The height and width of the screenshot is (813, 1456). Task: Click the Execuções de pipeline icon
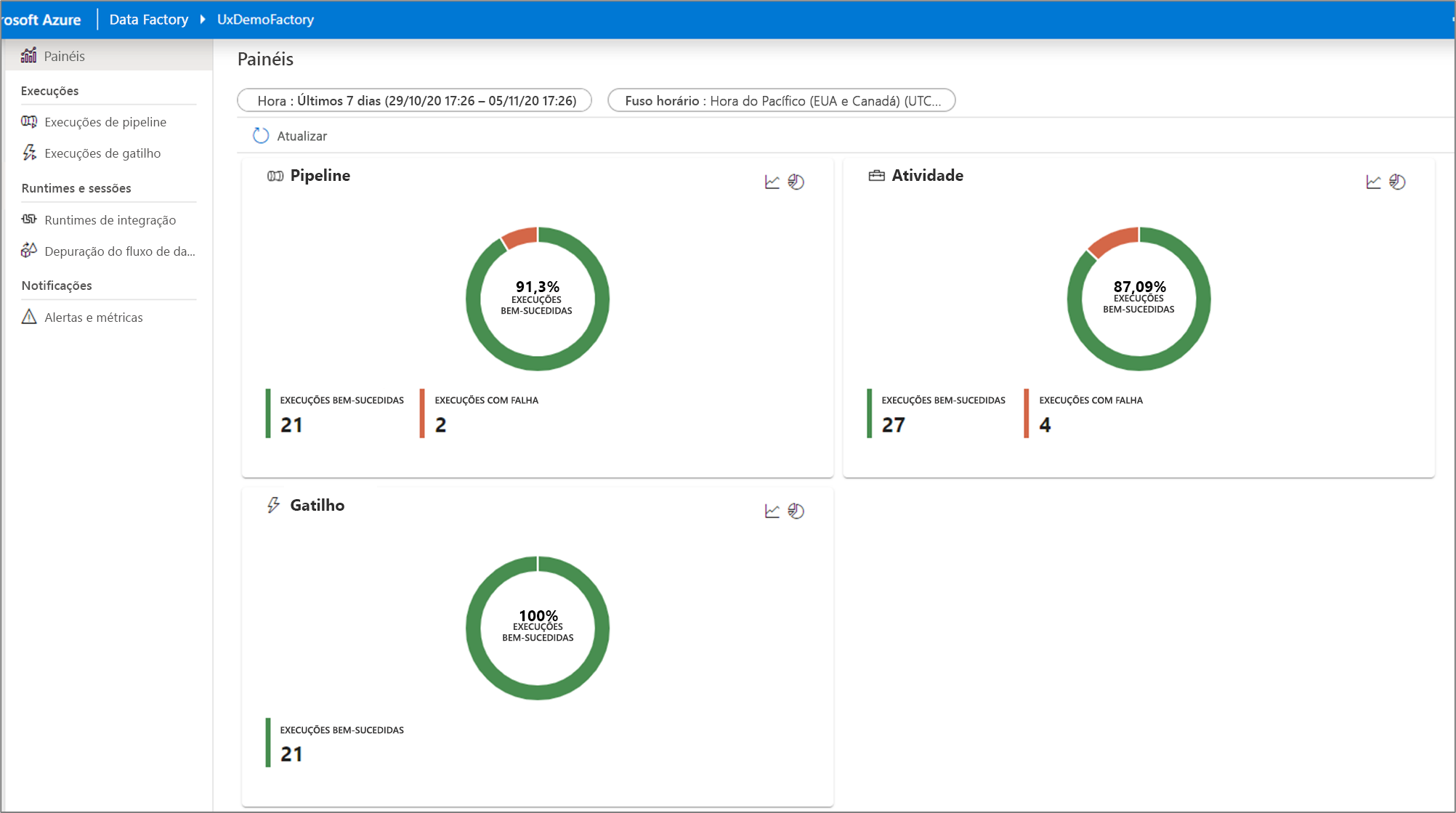pyautogui.click(x=29, y=121)
